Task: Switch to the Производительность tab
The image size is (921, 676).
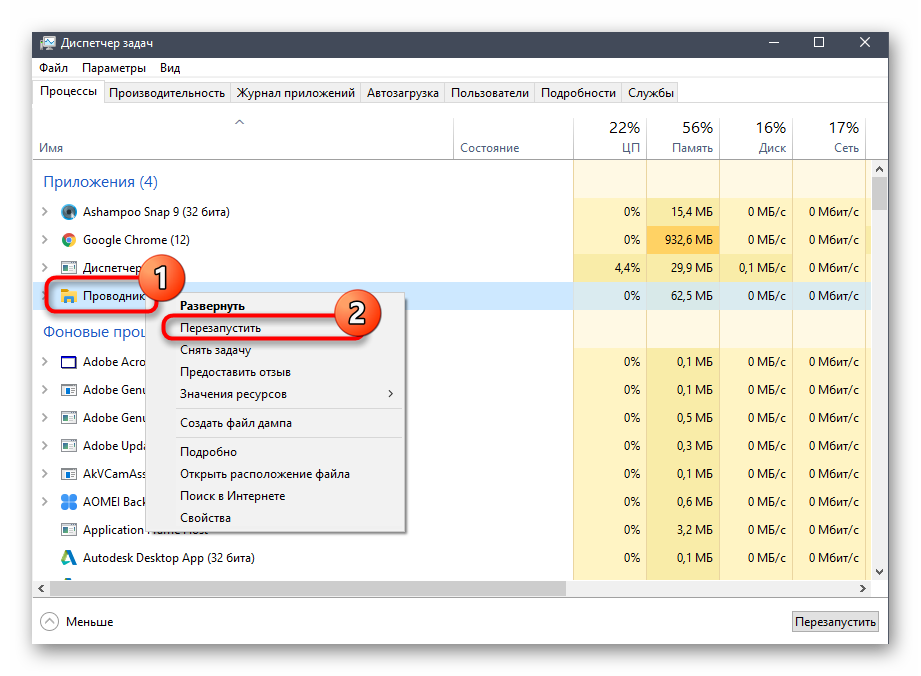Action: tap(167, 93)
